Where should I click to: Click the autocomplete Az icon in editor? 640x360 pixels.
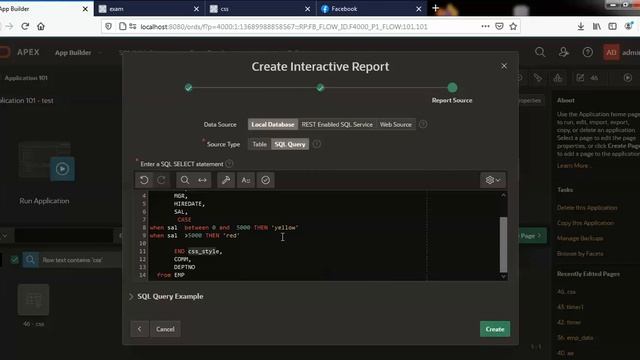tap(246, 180)
